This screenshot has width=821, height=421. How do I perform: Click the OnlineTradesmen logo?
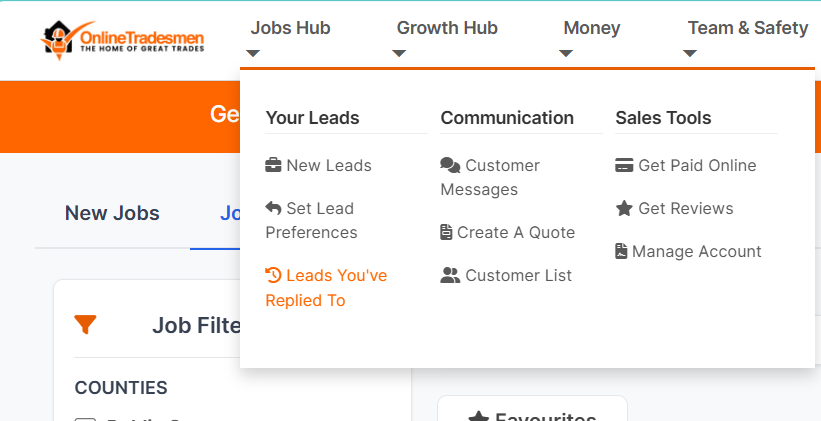pos(122,40)
